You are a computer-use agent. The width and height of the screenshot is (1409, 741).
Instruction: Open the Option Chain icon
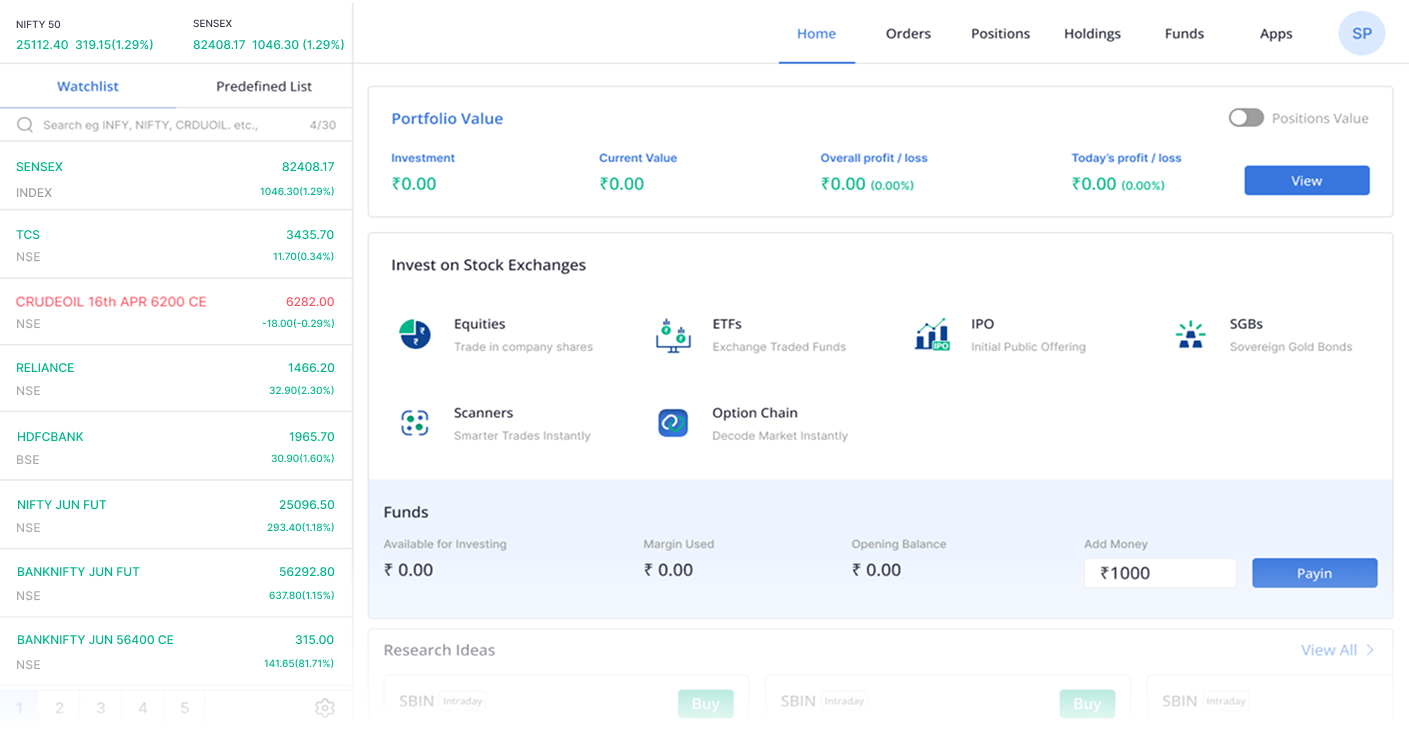click(673, 423)
